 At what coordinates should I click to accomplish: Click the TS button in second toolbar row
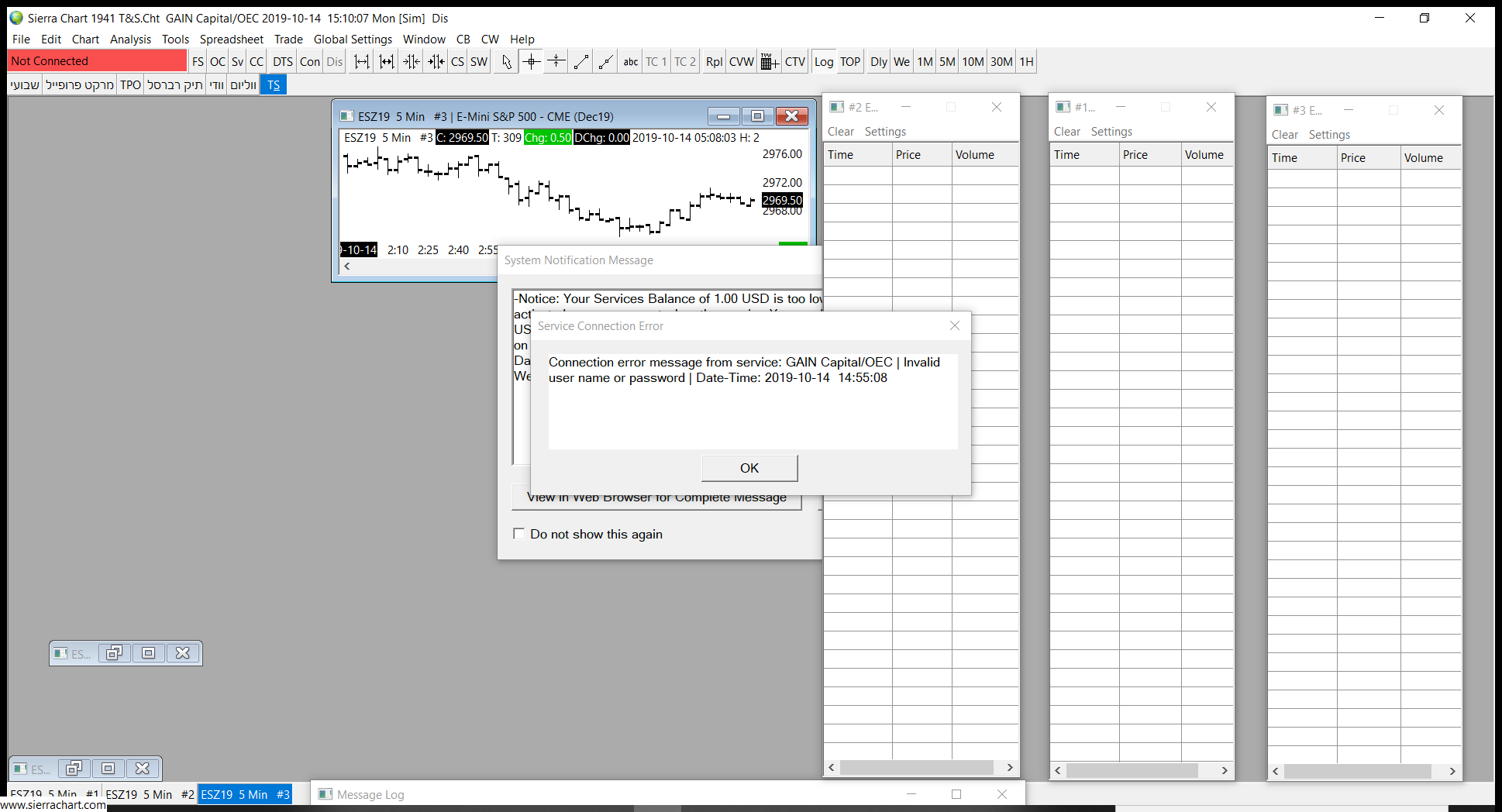pyautogui.click(x=274, y=85)
